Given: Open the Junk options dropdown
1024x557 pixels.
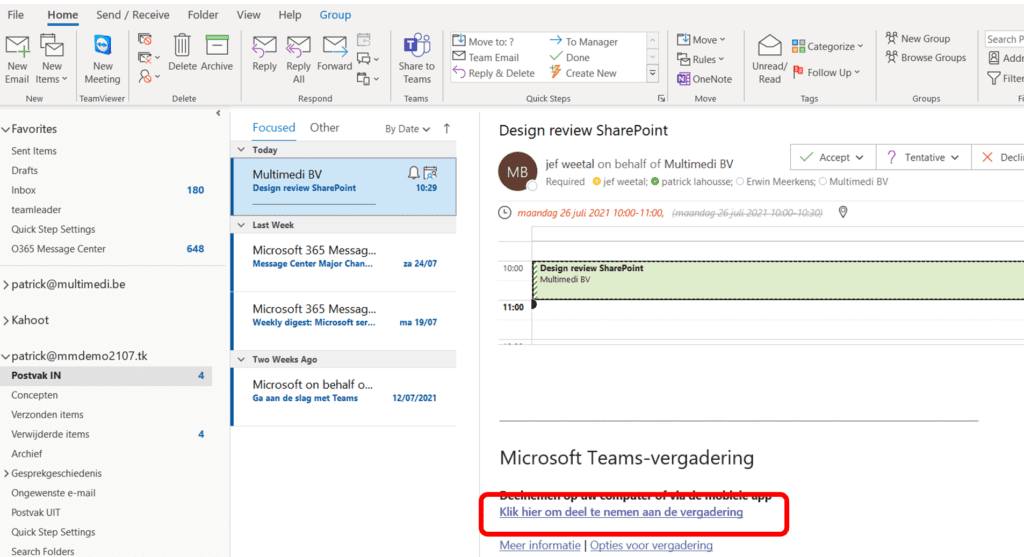Looking at the screenshot, I should point(150,77).
